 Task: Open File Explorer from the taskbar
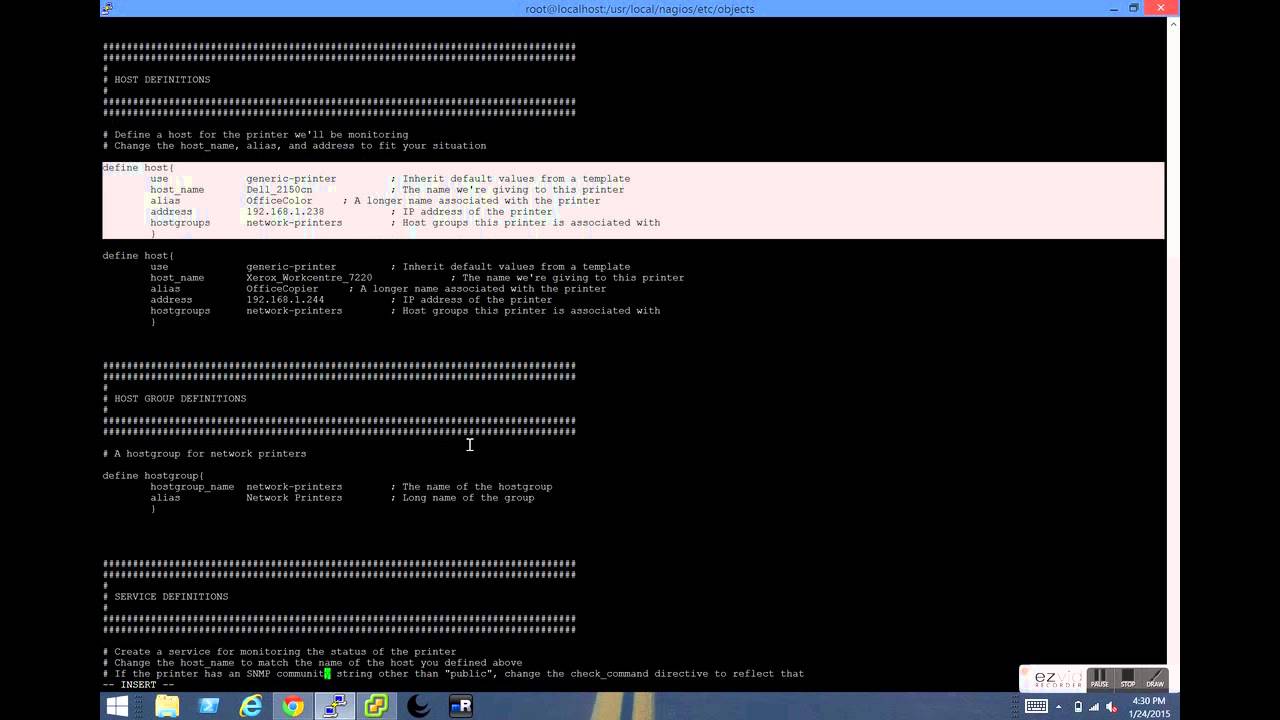pos(167,706)
